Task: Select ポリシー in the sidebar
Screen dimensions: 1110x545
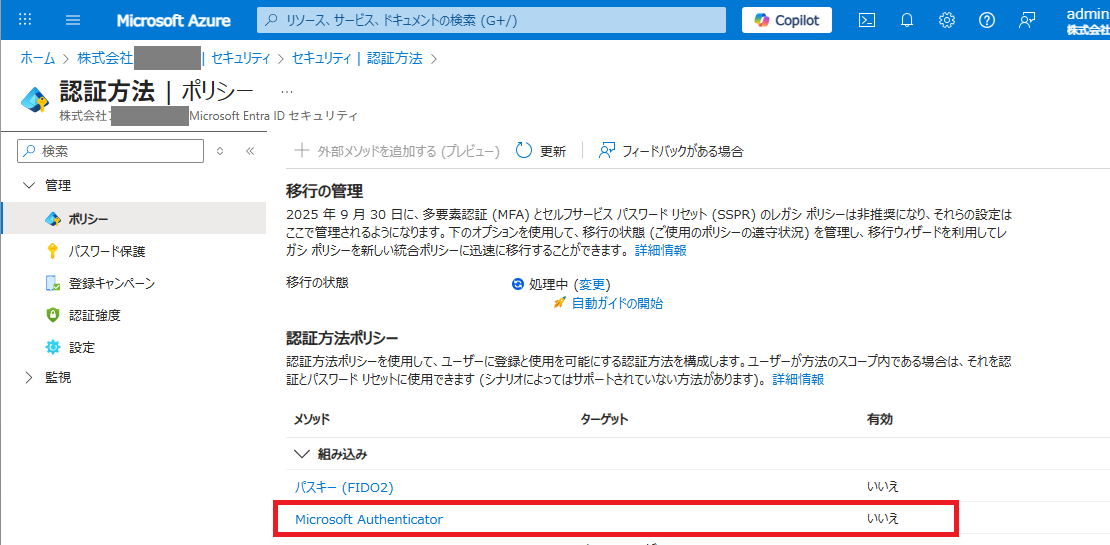Action: coord(135,219)
